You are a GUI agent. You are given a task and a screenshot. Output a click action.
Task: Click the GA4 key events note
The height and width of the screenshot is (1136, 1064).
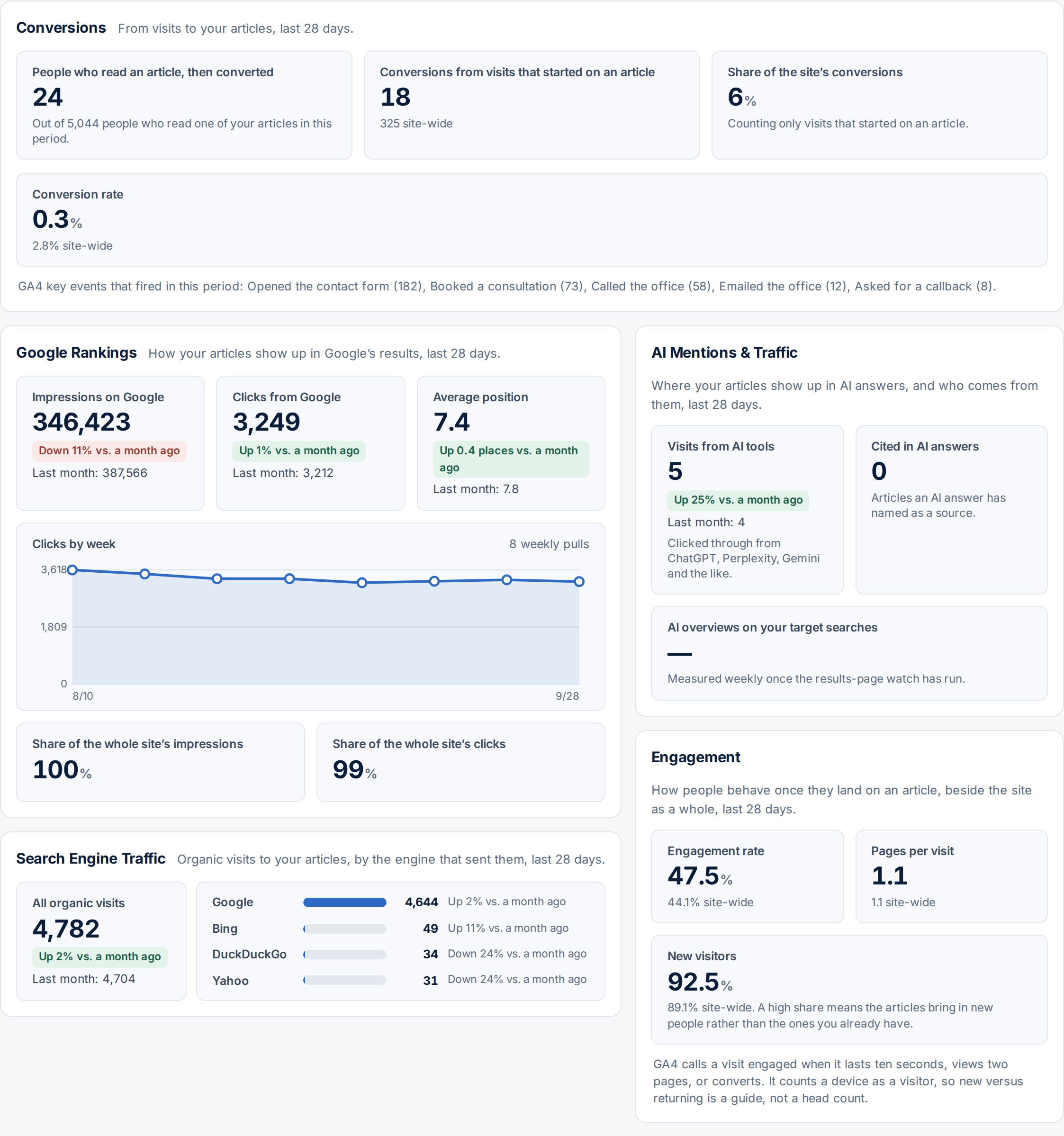pyautogui.click(x=507, y=286)
